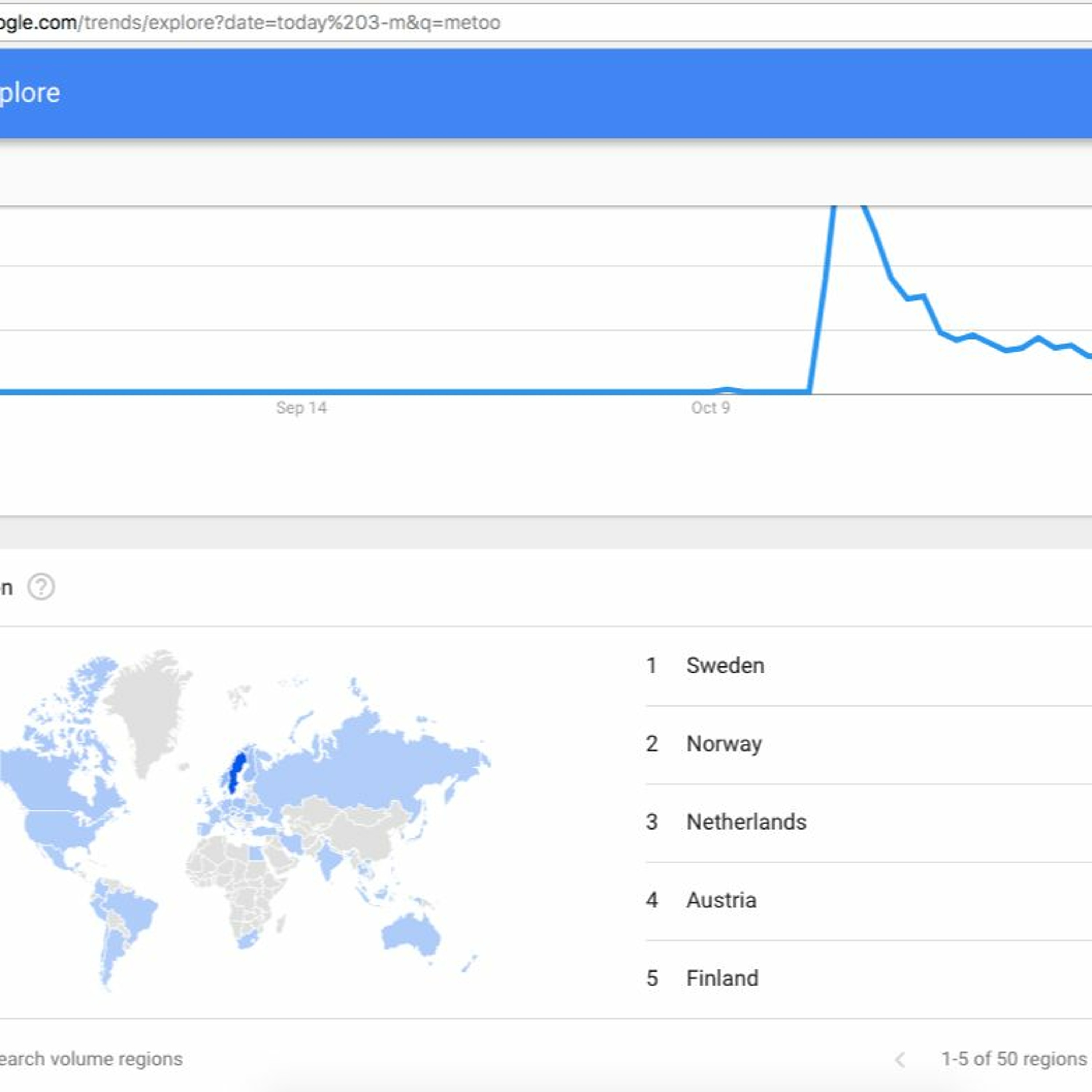Select the United States on the map
The image size is (1092, 1092).
[x=59, y=828]
